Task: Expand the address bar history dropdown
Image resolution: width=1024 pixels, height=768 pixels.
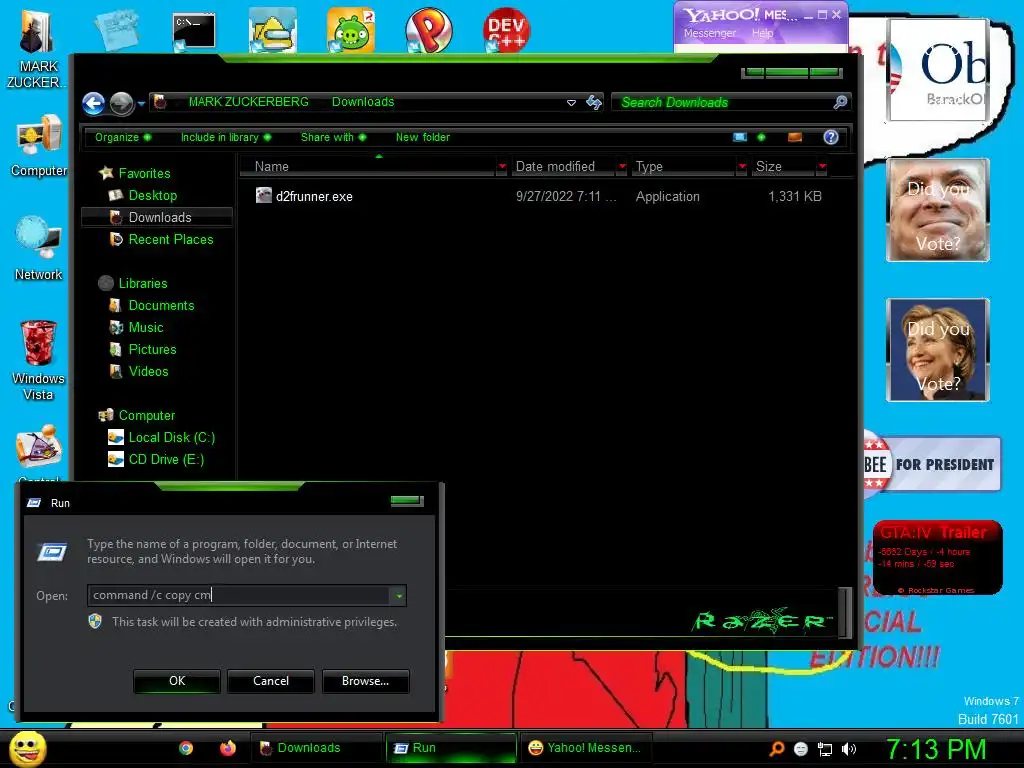Action: click(x=571, y=103)
